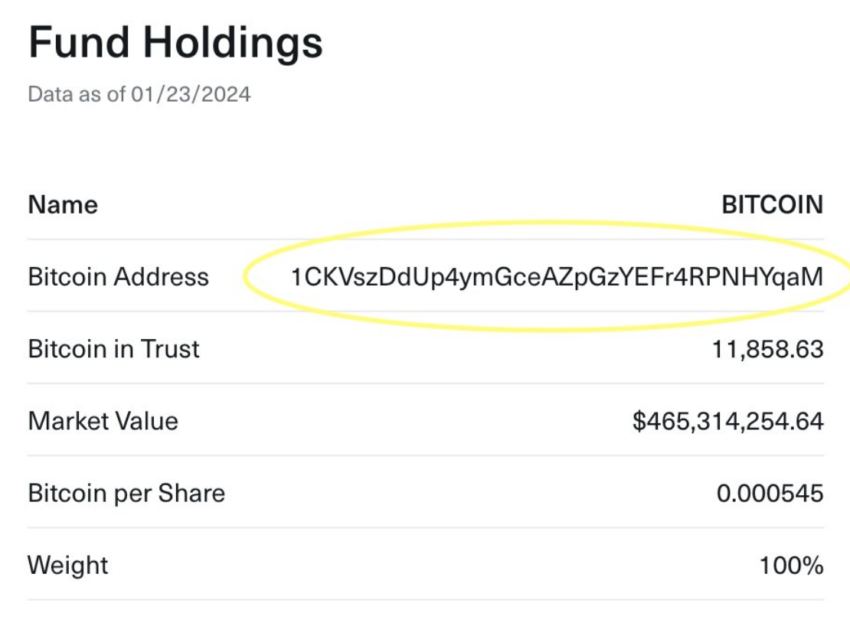Click the Fund Holdings heading

pyautogui.click(x=175, y=43)
